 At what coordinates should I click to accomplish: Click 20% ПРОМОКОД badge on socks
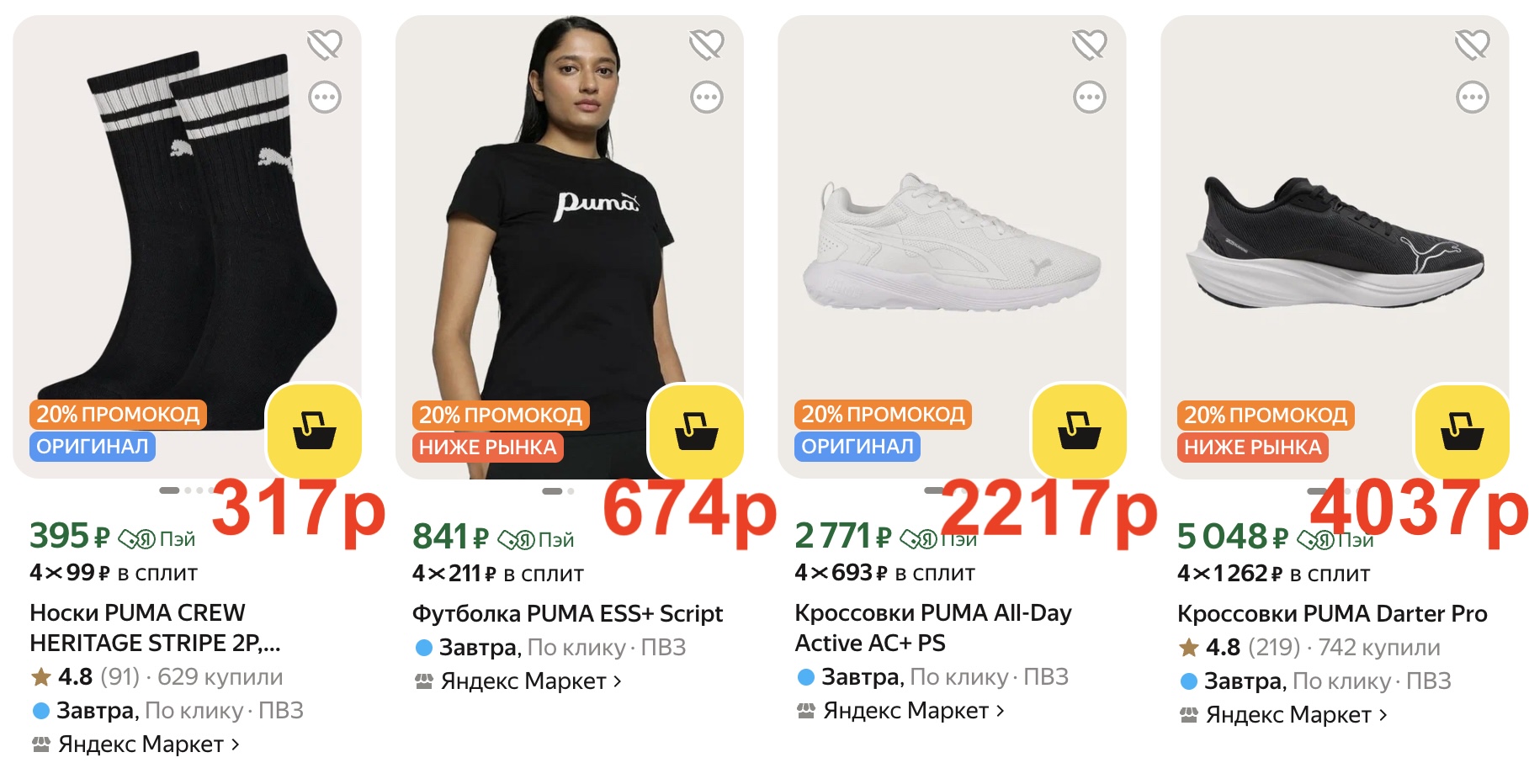point(118,415)
